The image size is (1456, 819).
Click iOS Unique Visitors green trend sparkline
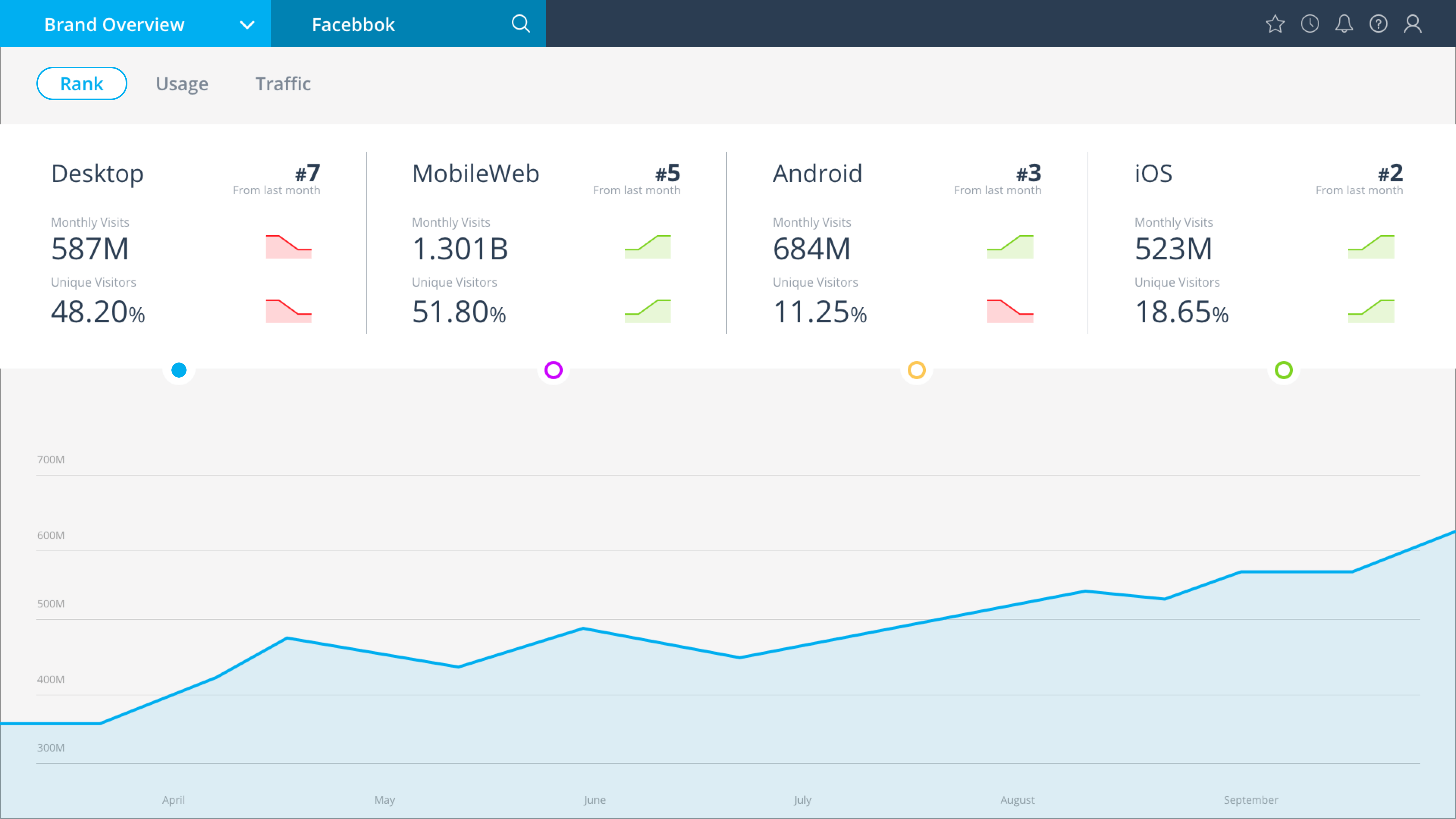1371,311
